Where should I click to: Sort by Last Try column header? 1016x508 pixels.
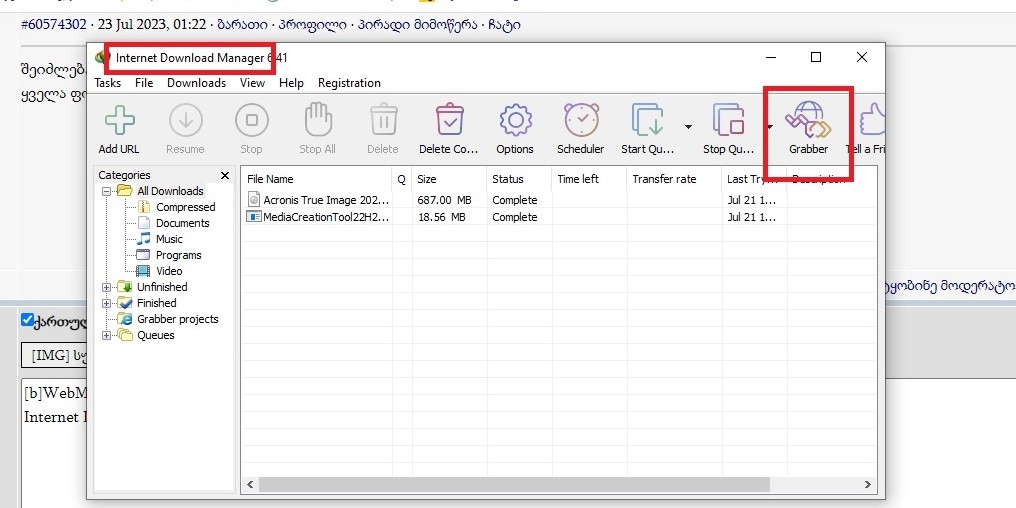point(754,179)
